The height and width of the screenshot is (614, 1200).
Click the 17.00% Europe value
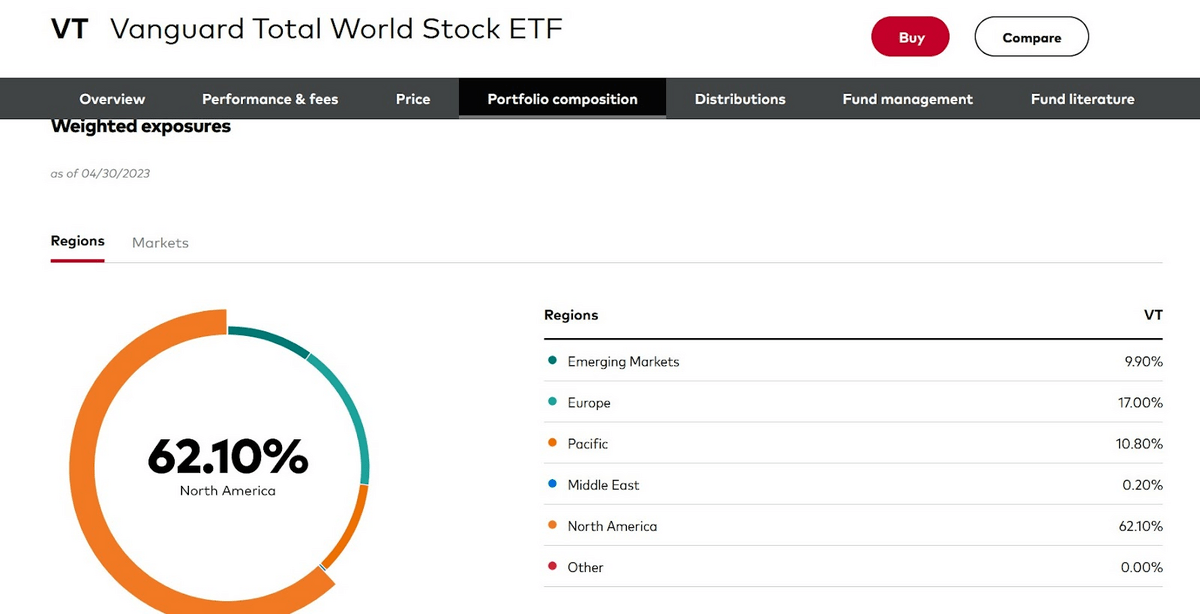click(x=1140, y=403)
